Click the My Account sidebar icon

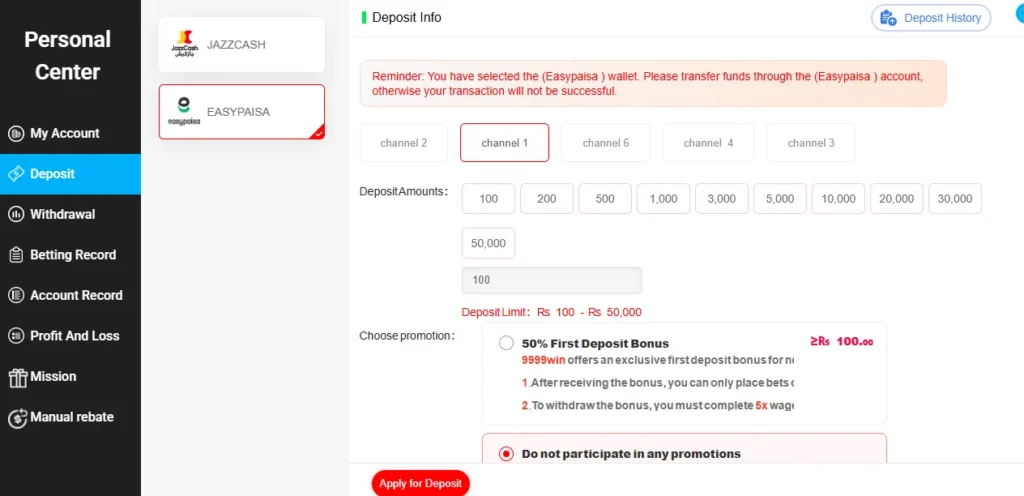pos(16,134)
